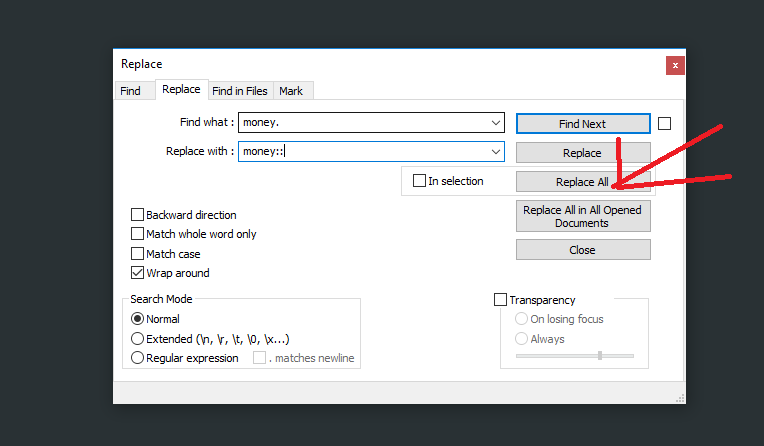
Task: Enable the In selection checkbox
Action: tap(419, 181)
